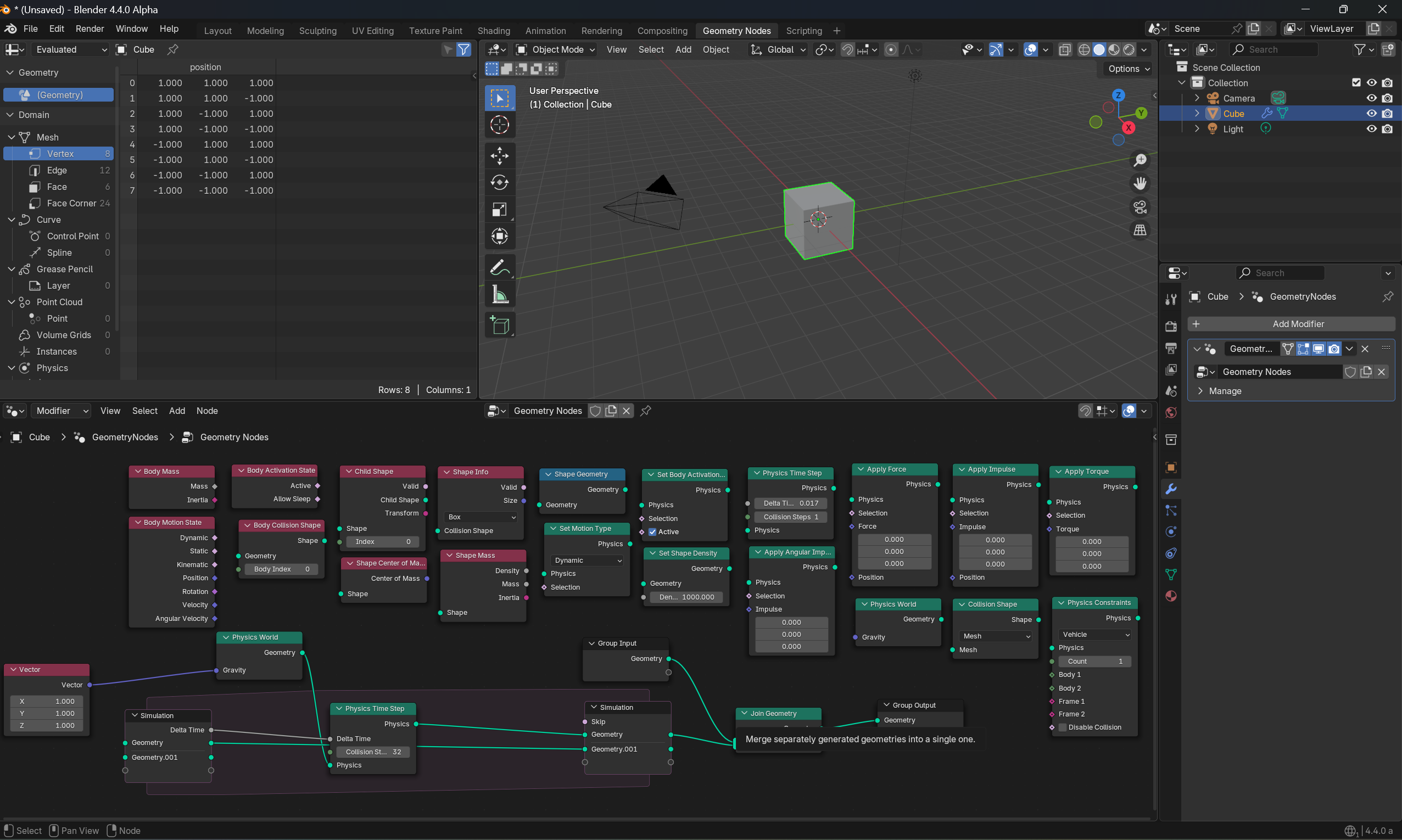The image size is (1402, 840).
Task: Select rendered viewport shading
Action: point(1129,50)
